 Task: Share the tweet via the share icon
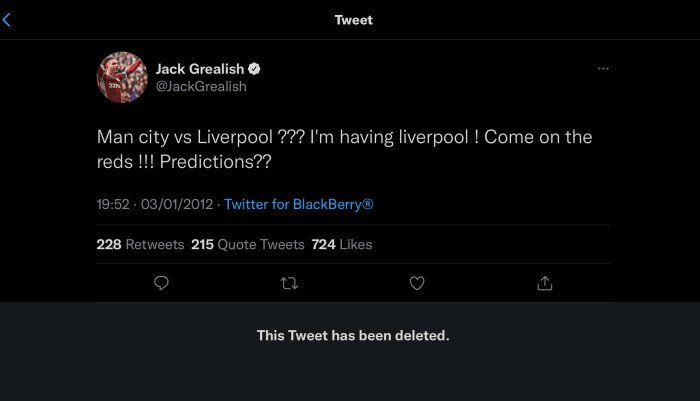[x=545, y=284]
